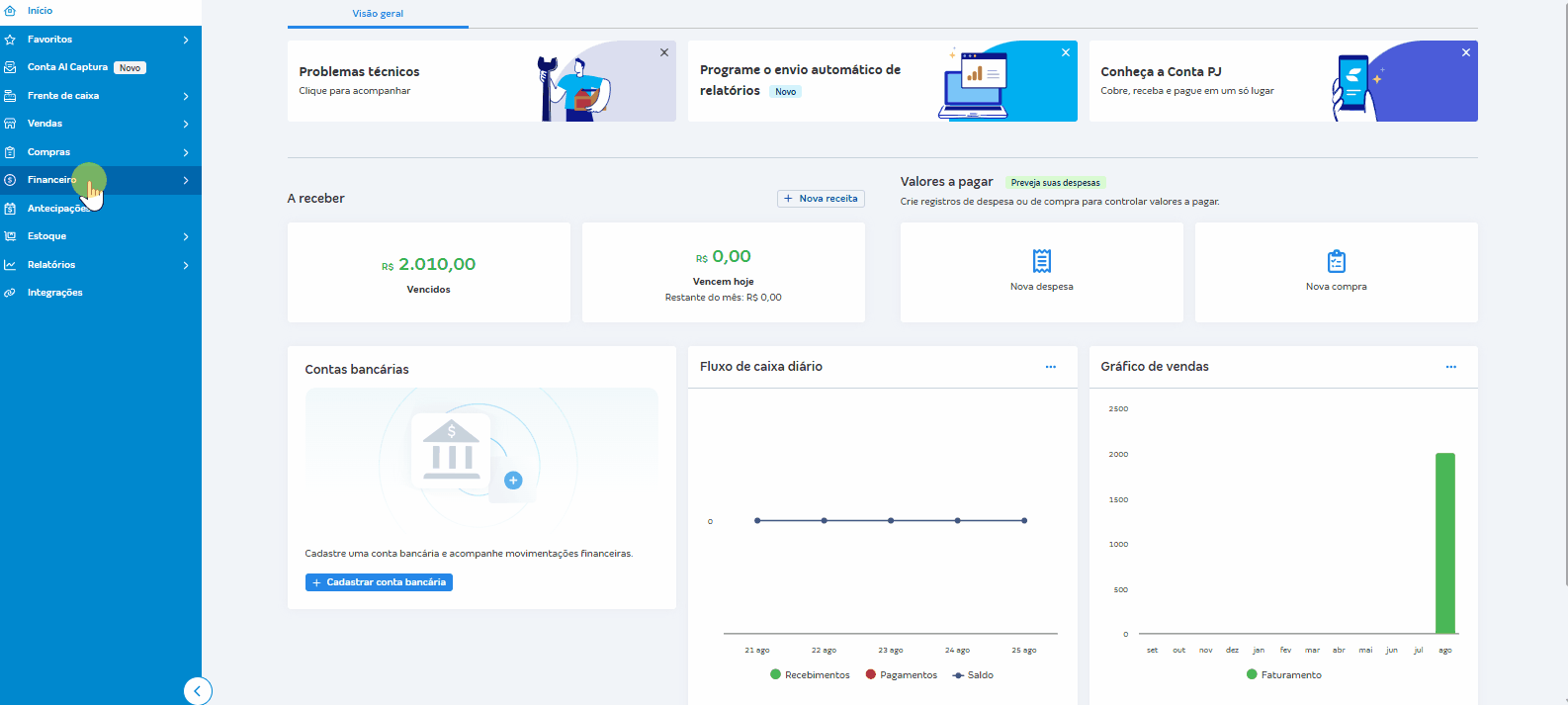Click the Nova compra clipboard icon

click(1336, 261)
